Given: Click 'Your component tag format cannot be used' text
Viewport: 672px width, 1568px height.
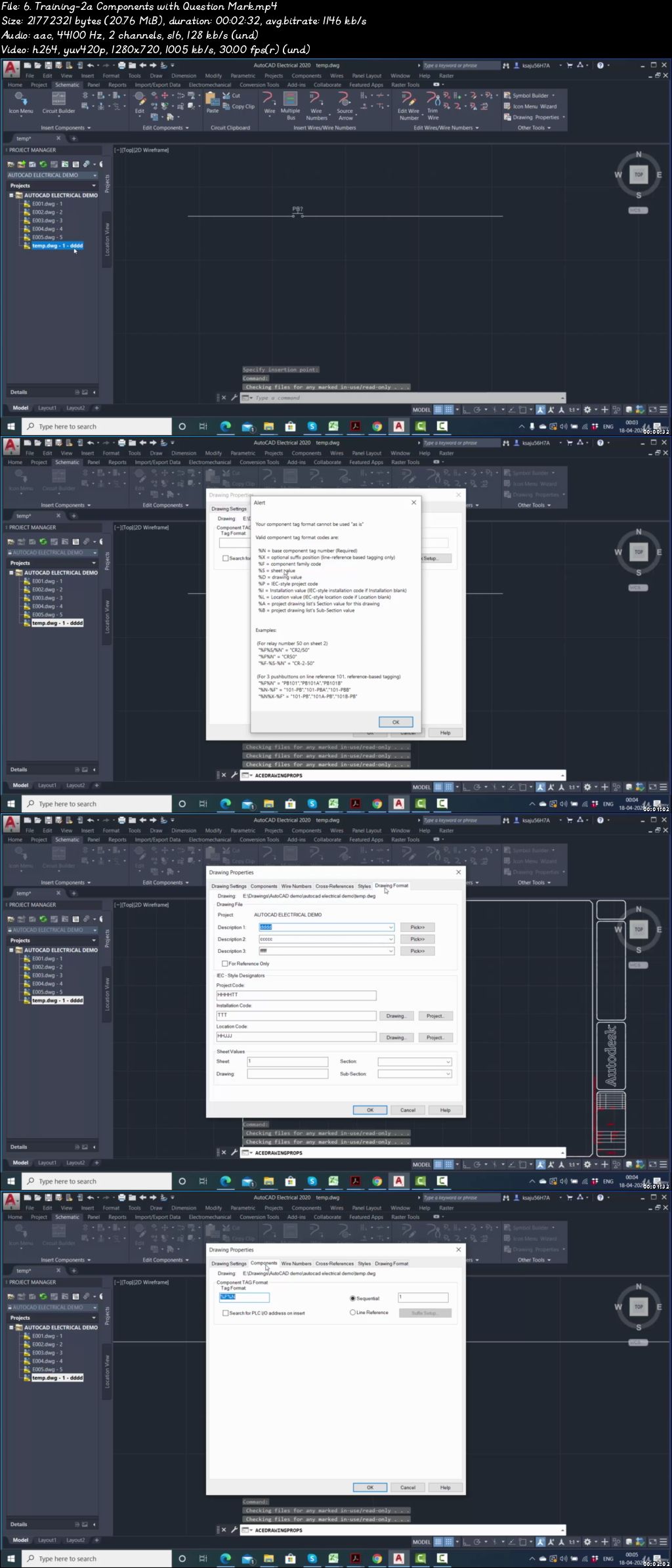Looking at the screenshot, I should pyautogui.click(x=309, y=524).
